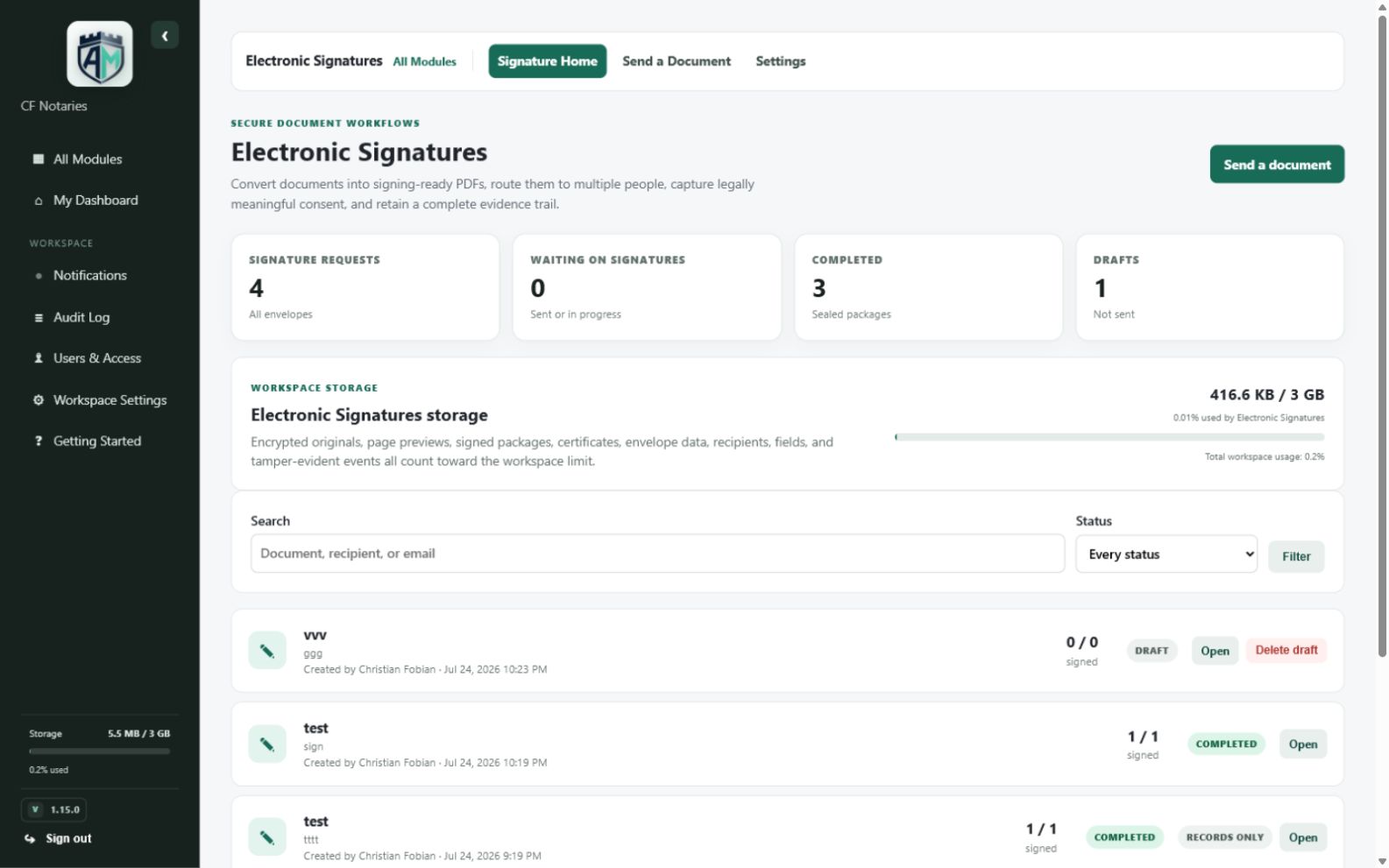This screenshot has height=868, width=1389.
Task: Click the Notifications dot icon
Action: (x=39, y=276)
